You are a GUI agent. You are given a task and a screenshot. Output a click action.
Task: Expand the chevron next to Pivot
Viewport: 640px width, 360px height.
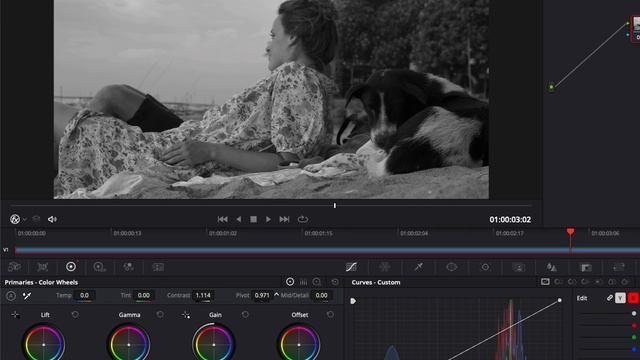(276, 295)
